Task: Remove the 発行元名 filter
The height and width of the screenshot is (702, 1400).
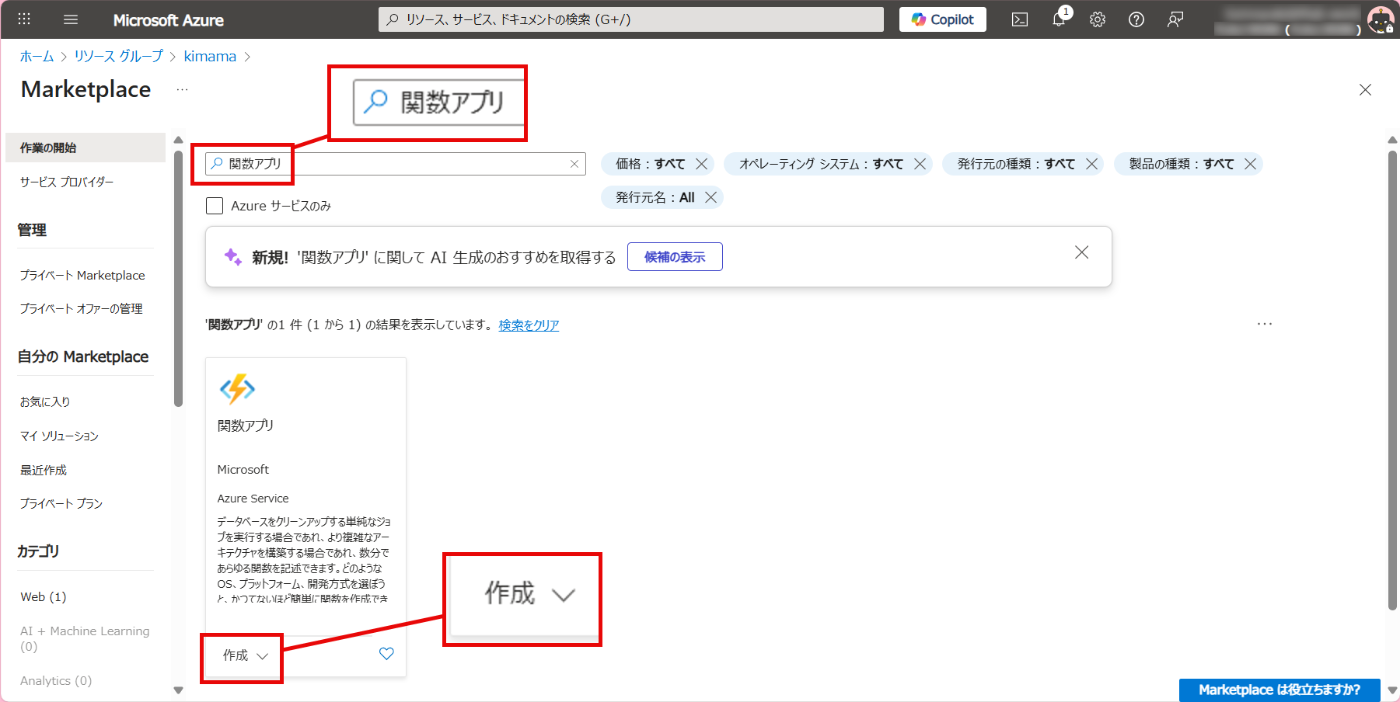Action: click(711, 198)
